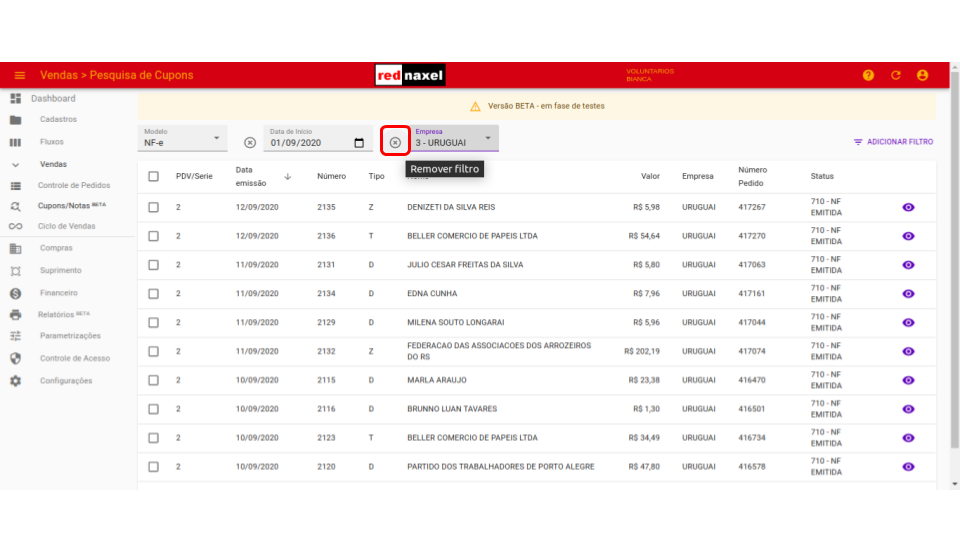Viewport: 960px width, 540px height.
Task: Sort by the Número column header
Action: [331, 176]
